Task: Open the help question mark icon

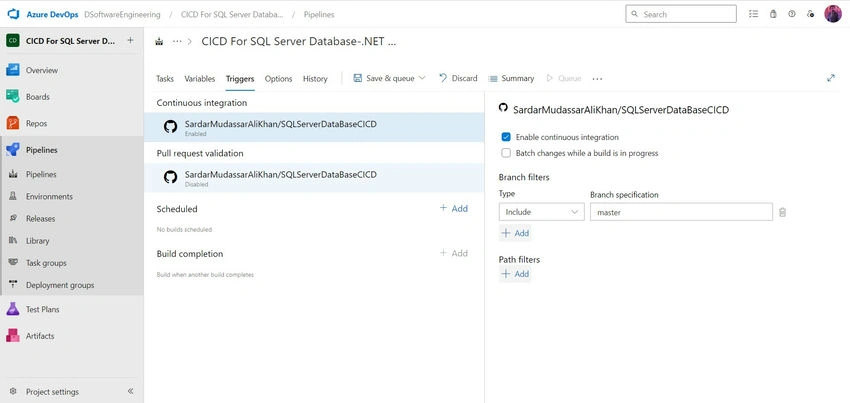Action: [792, 14]
